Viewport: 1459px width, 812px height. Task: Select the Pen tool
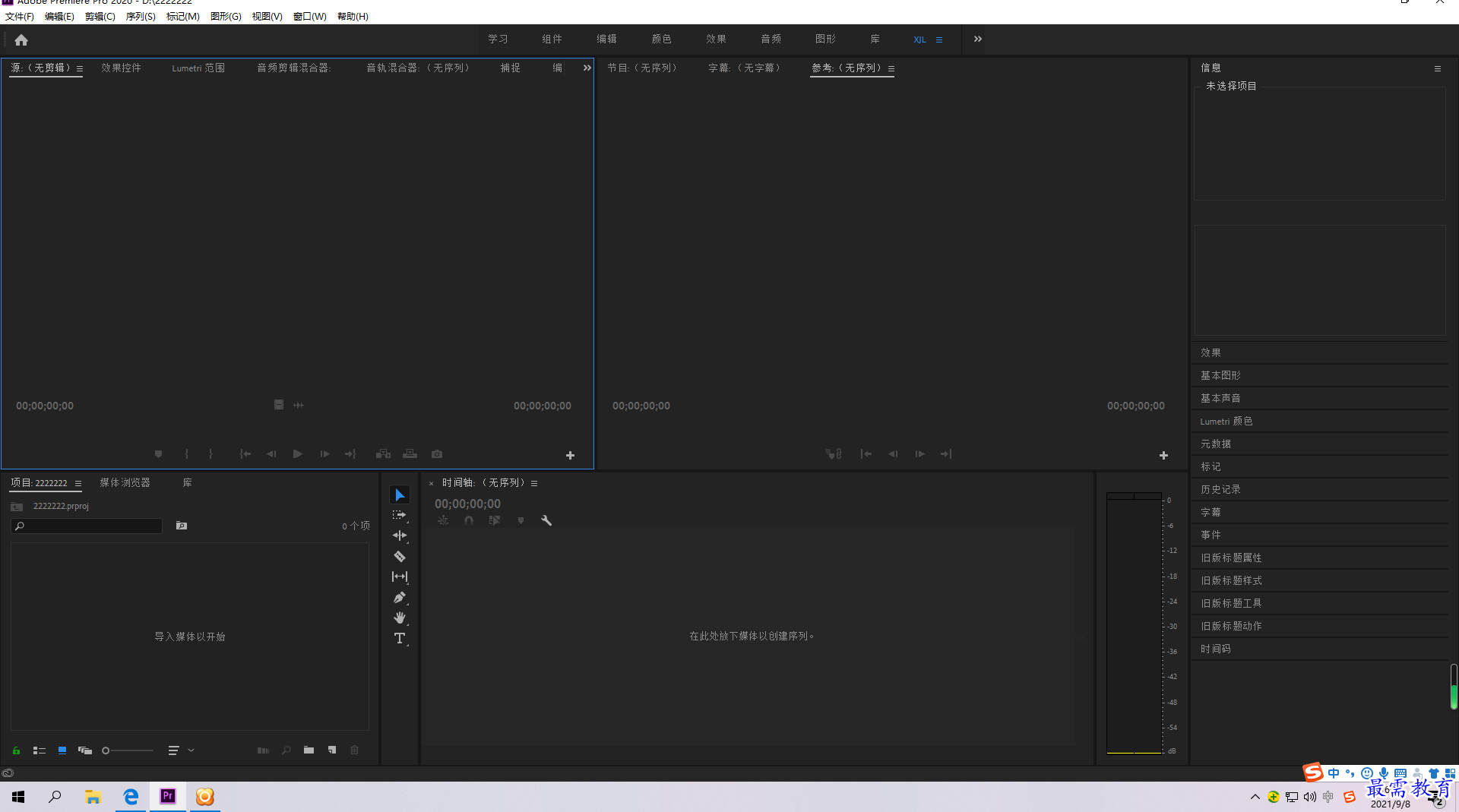[x=400, y=598]
